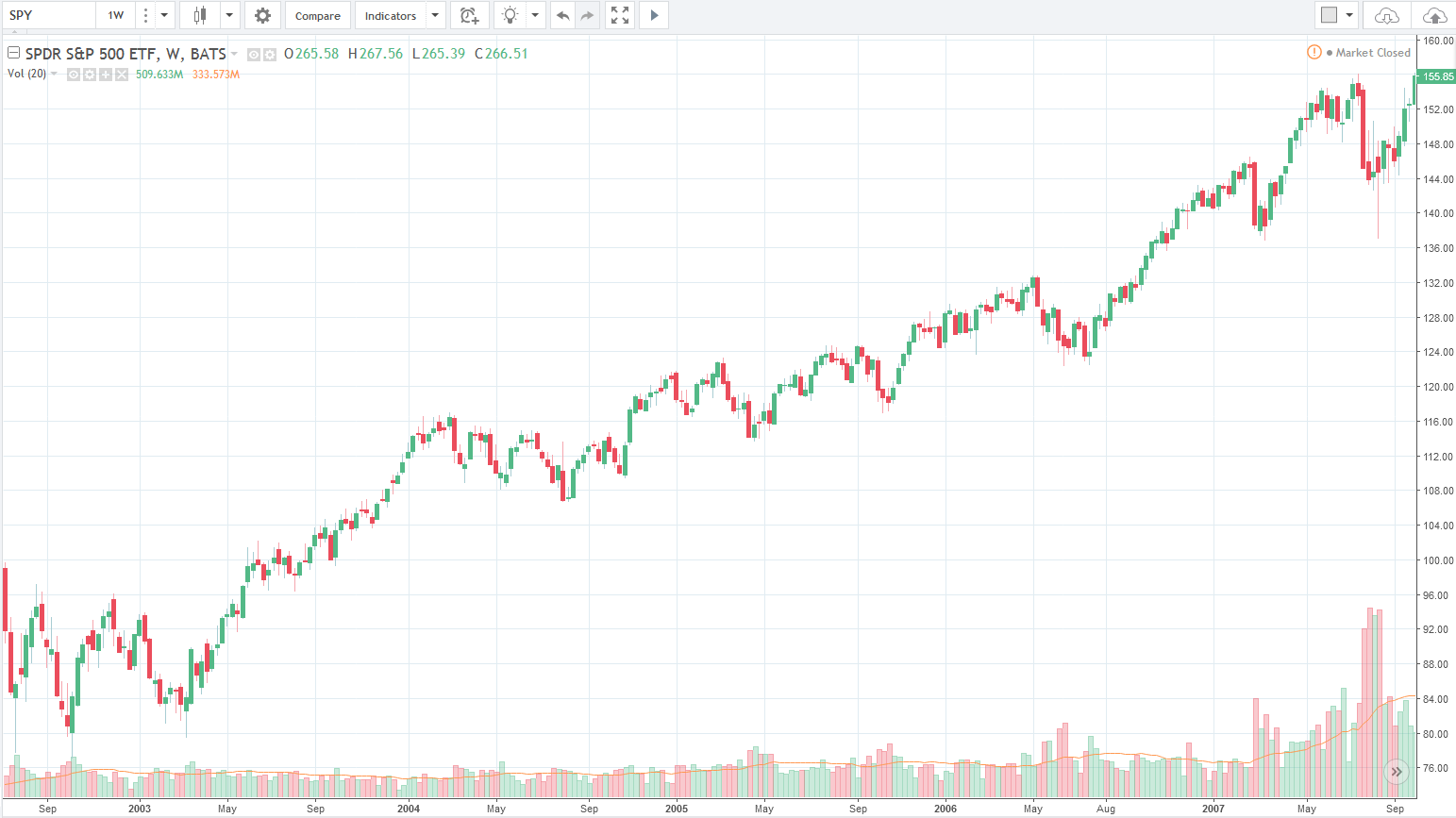The width and height of the screenshot is (1456, 818).
Task: Expand the chart layout dropdown arrow
Action: [x=1349, y=15]
